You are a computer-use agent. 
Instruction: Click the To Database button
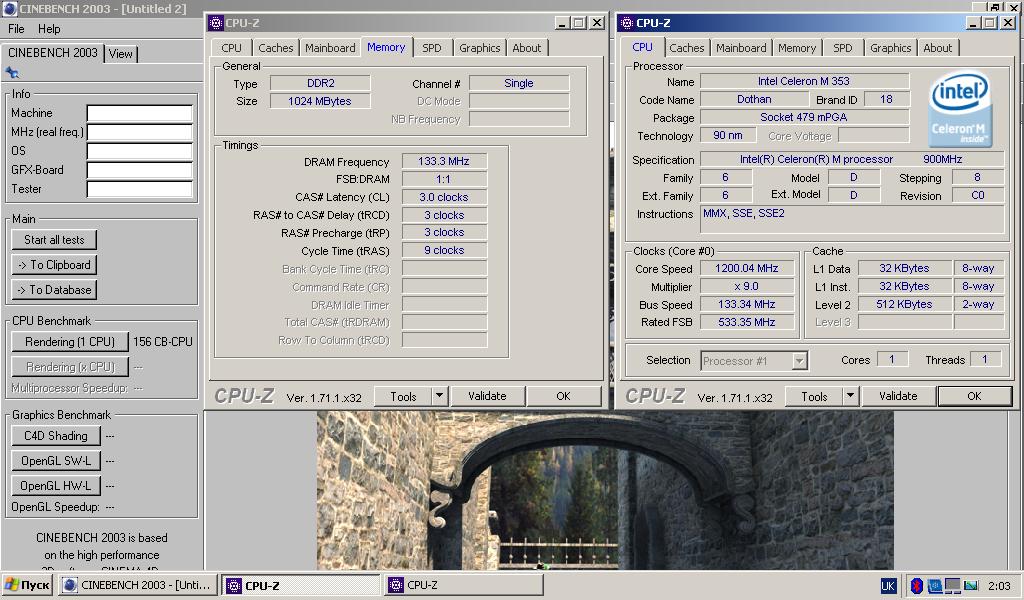point(54,289)
